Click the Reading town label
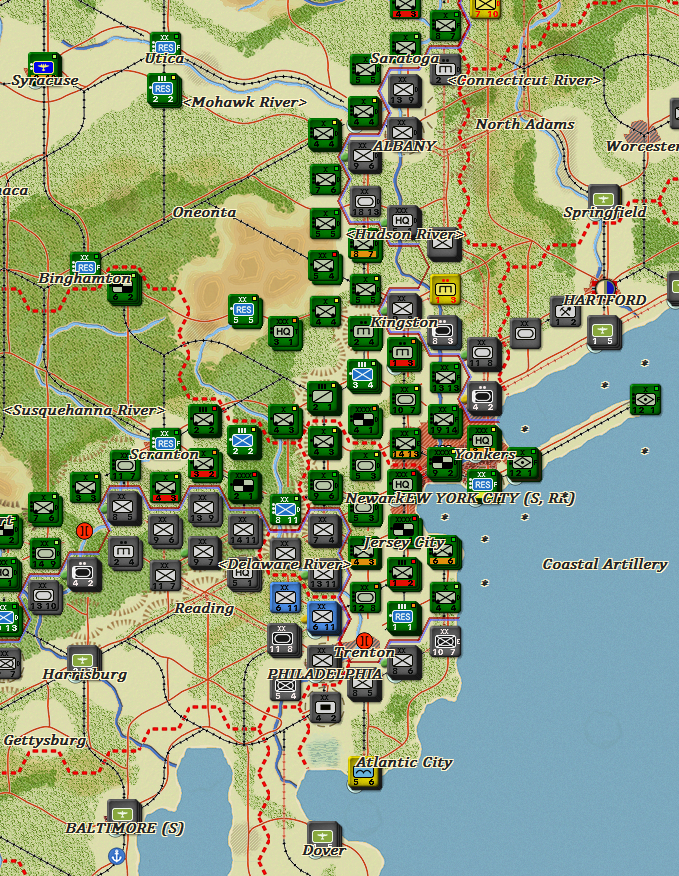 pyautogui.click(x=204, y=608)
